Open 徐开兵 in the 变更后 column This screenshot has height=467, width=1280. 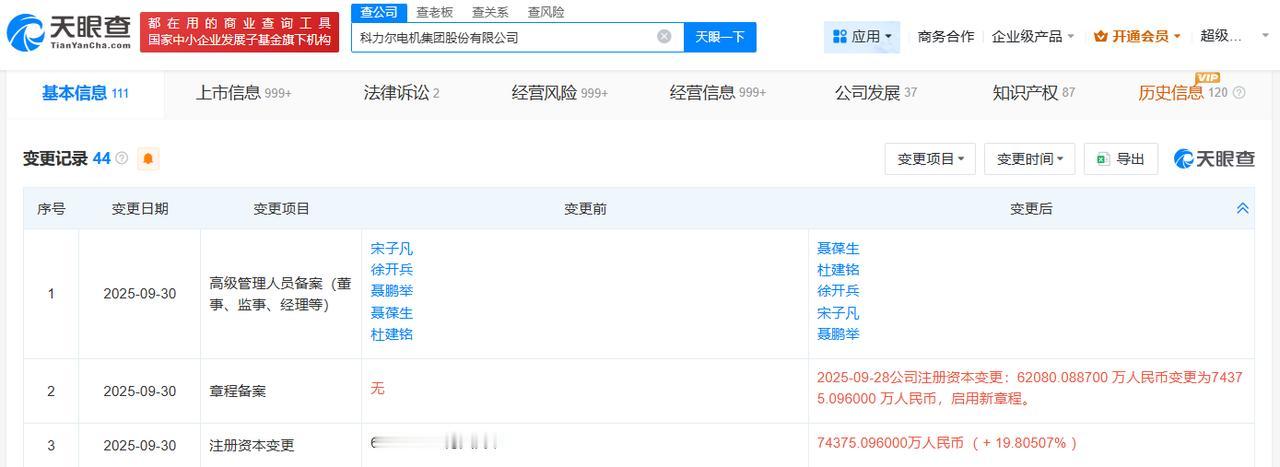tap(838, 291)
